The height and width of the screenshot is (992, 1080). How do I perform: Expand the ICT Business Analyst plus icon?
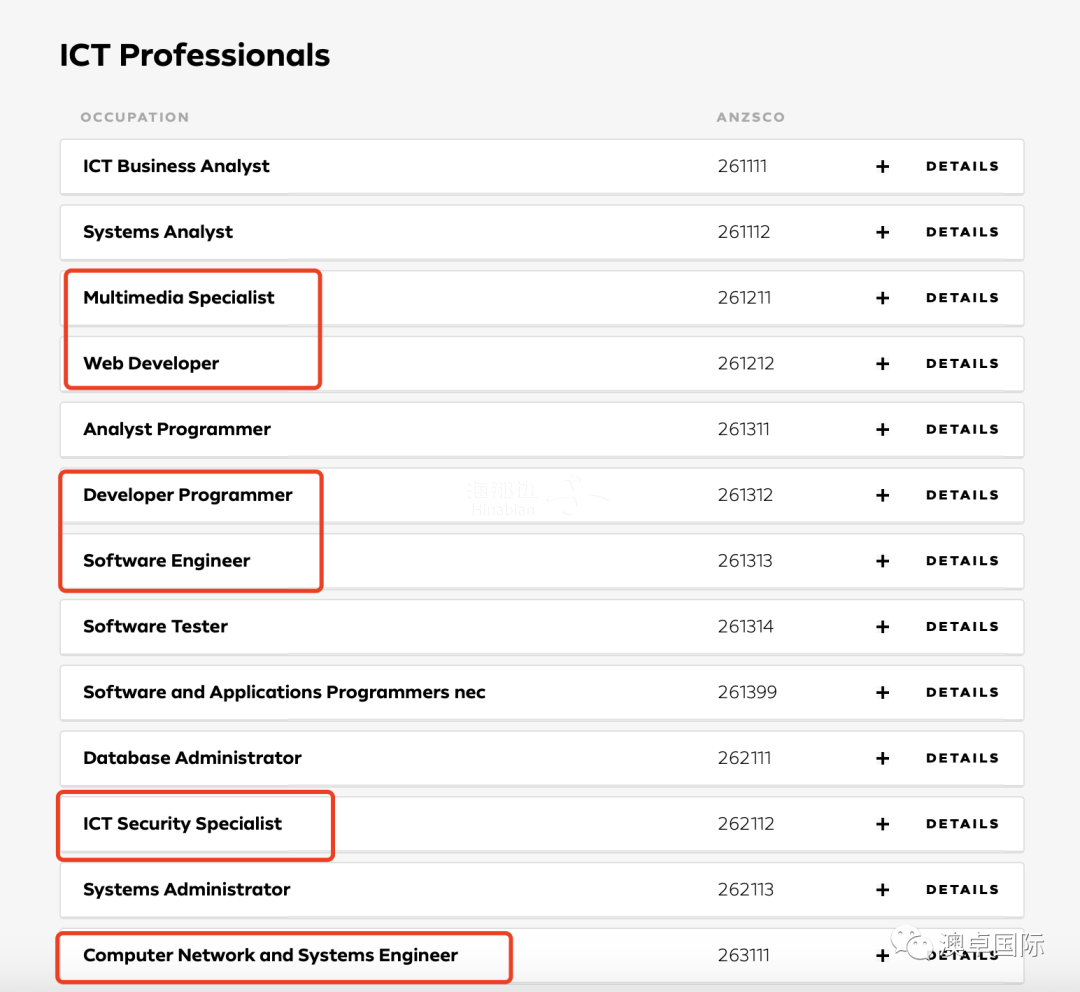pyautogui.click(x=882, y=167)
